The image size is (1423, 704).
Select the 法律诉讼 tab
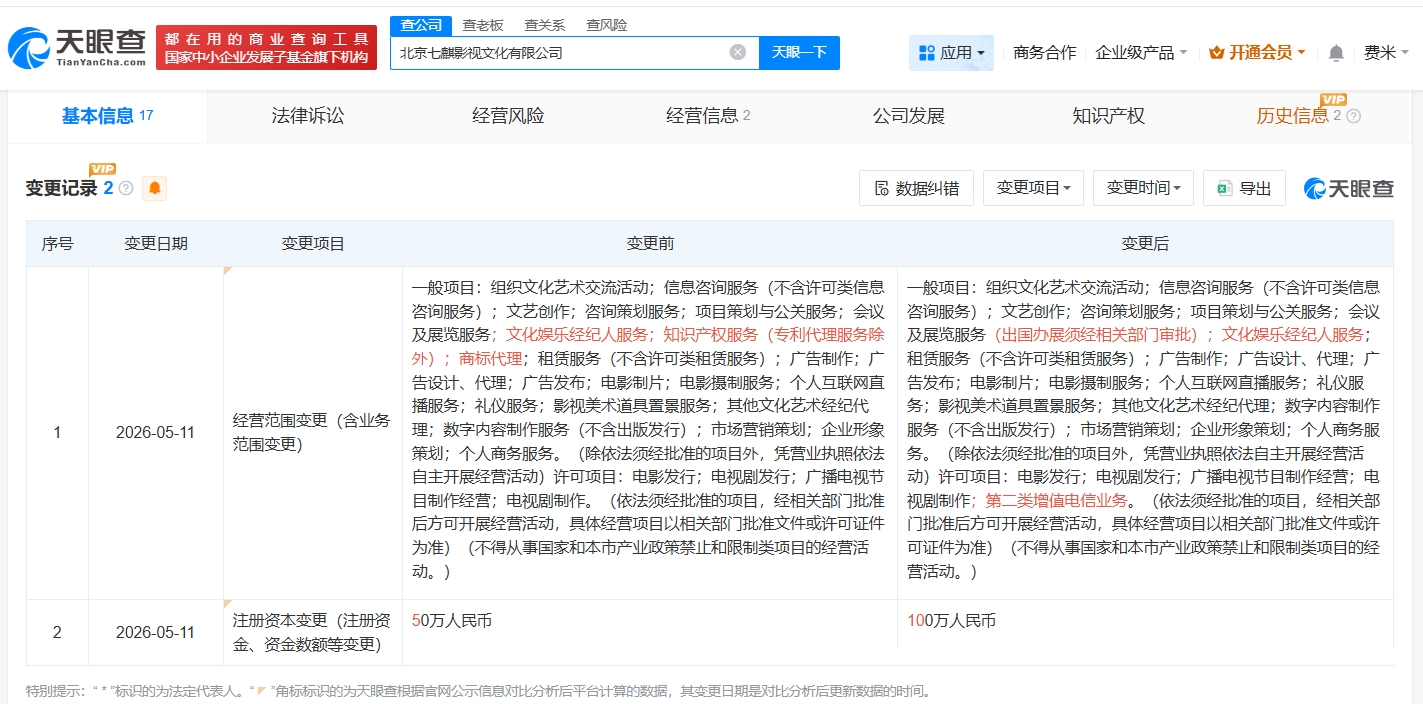pyautogui.click(x=308, y=116)
